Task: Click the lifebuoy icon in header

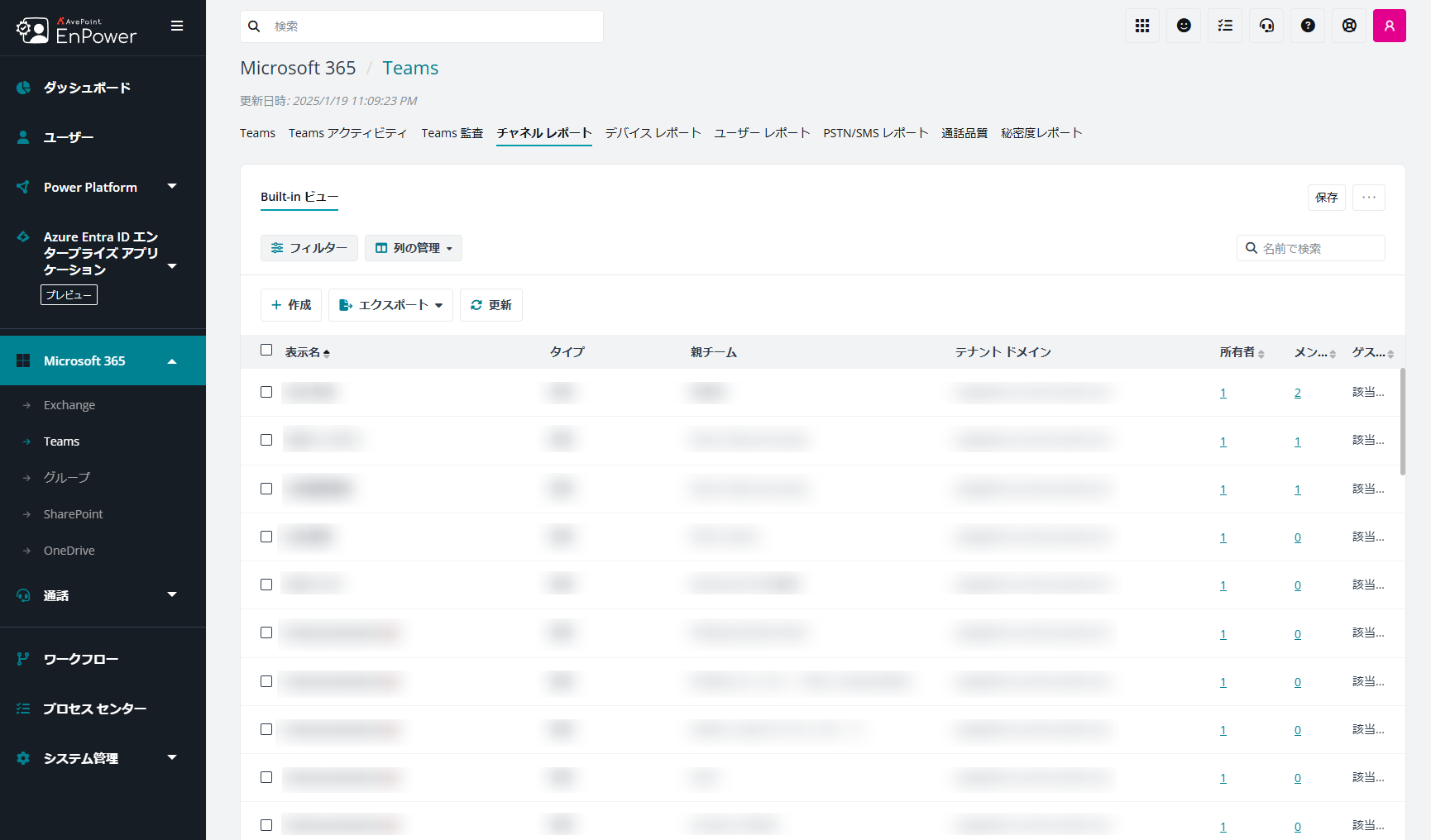Action: [1349, 26]
